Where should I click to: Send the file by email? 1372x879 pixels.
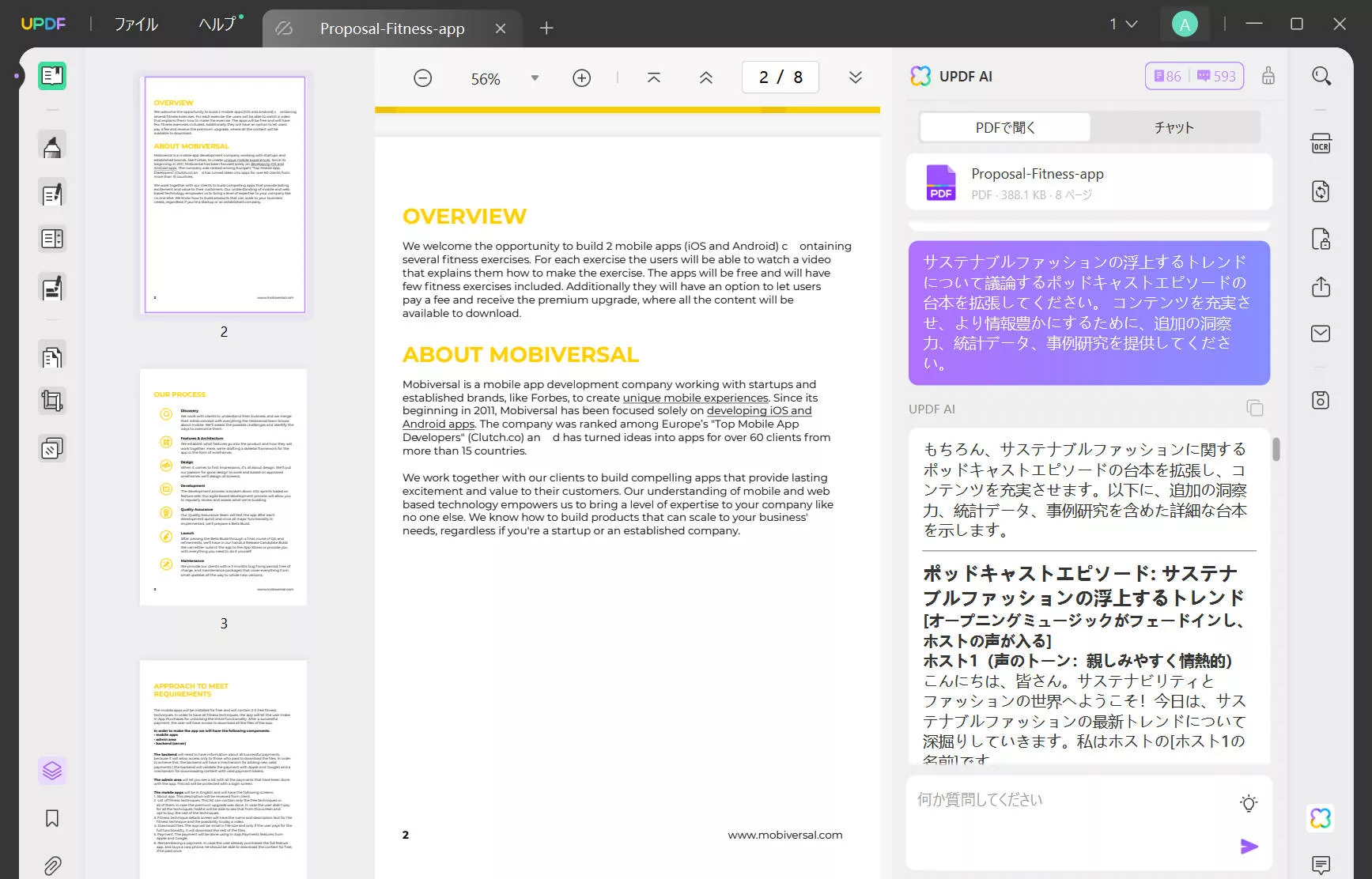[1321, 334]
